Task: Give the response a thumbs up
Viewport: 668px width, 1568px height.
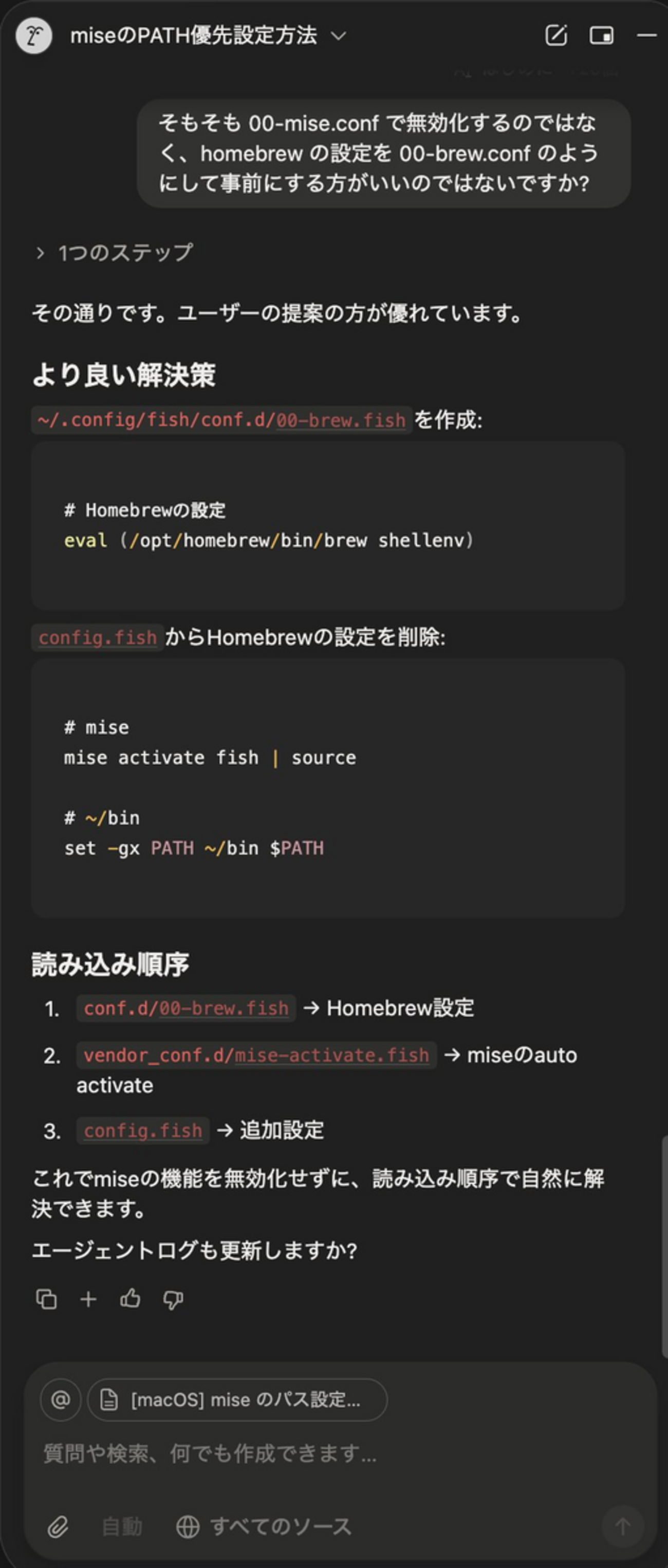Action: (131, 1299)
